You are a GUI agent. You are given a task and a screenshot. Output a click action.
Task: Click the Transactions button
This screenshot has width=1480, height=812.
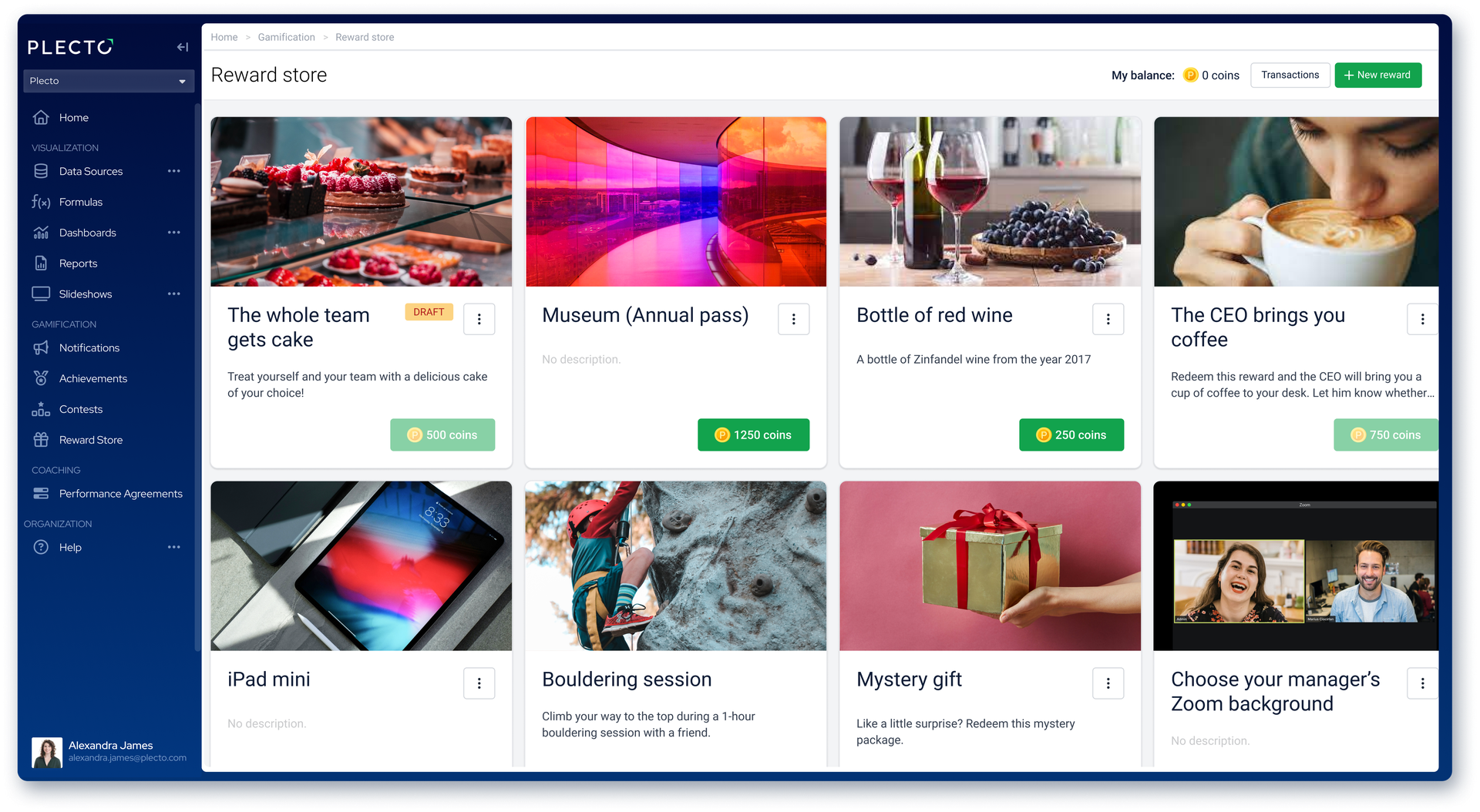1290,75
